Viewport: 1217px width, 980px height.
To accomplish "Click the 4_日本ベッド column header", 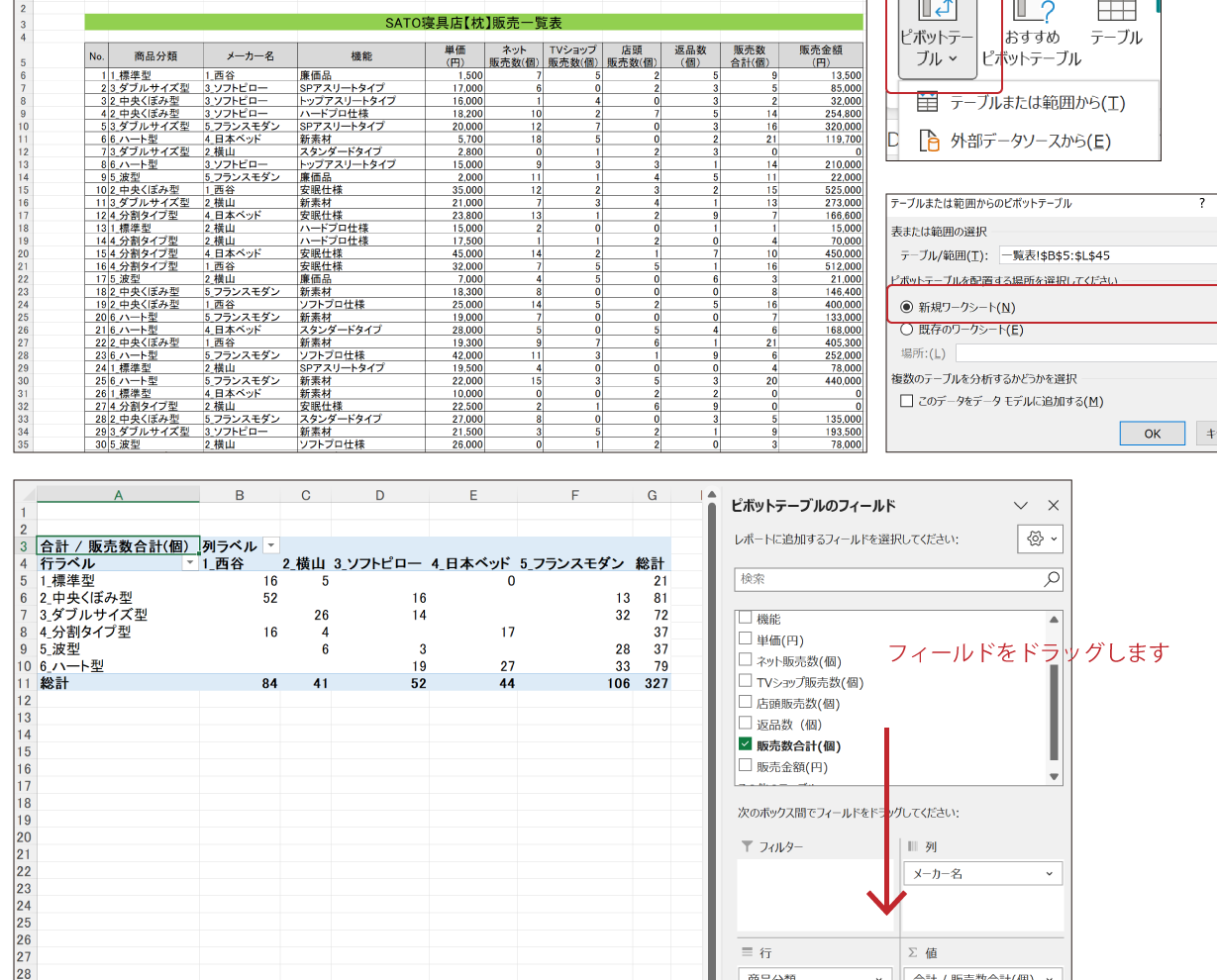I will coord(470,563).
